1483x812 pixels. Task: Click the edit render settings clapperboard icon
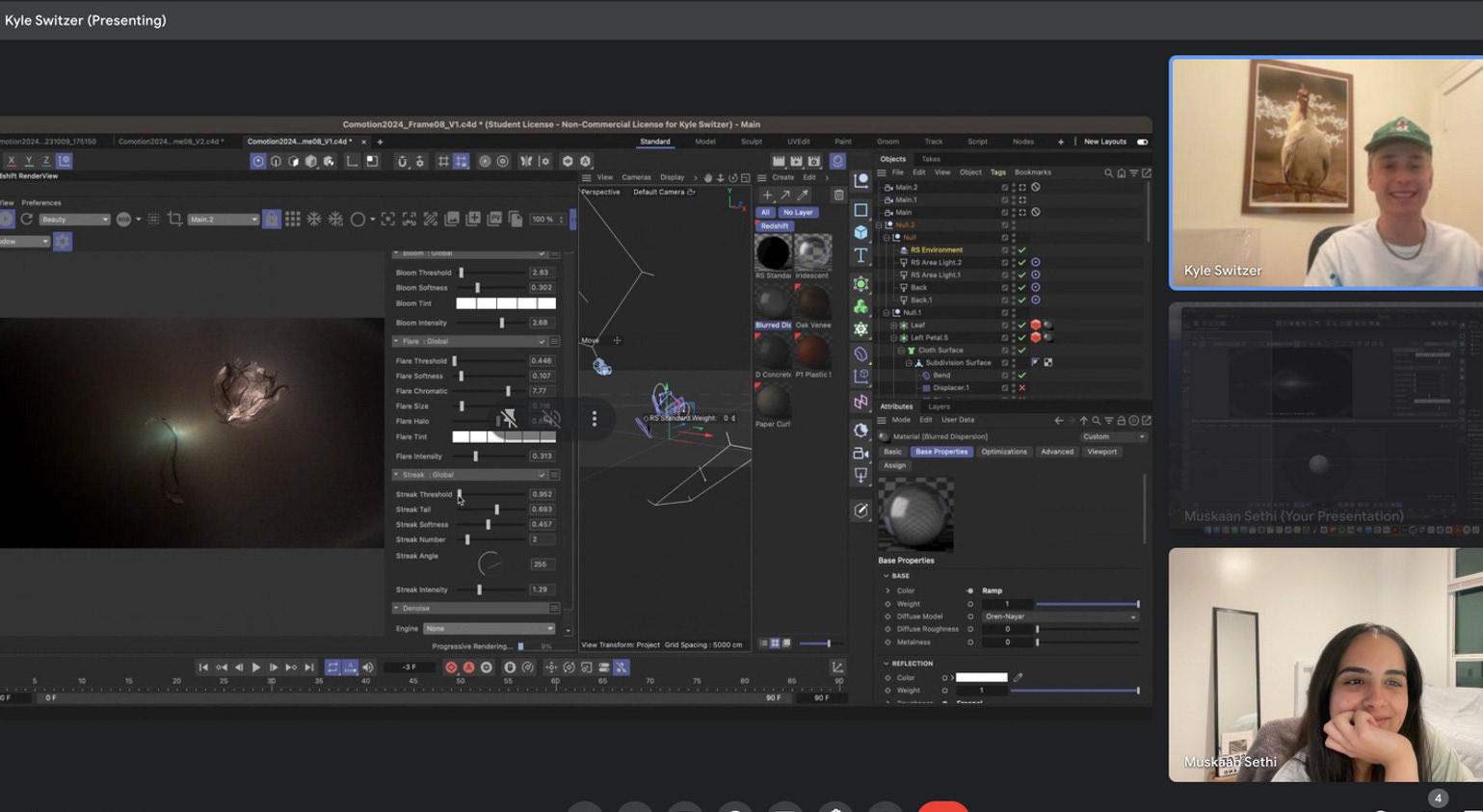pyautogui.click(x=814, y=161)
